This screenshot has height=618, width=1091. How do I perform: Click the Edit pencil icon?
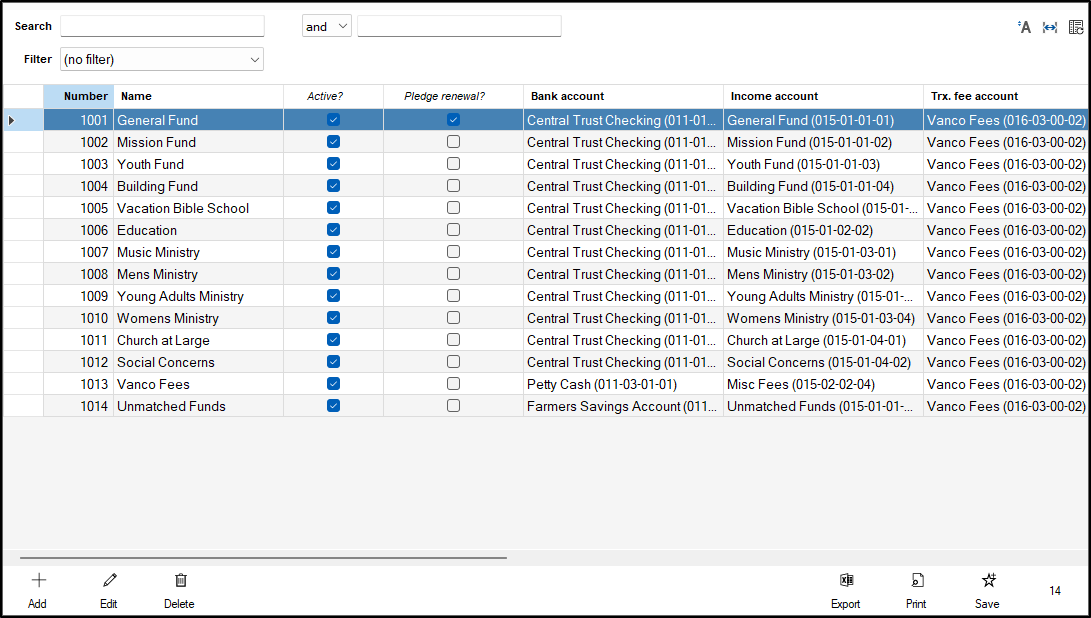click(109, 580)
